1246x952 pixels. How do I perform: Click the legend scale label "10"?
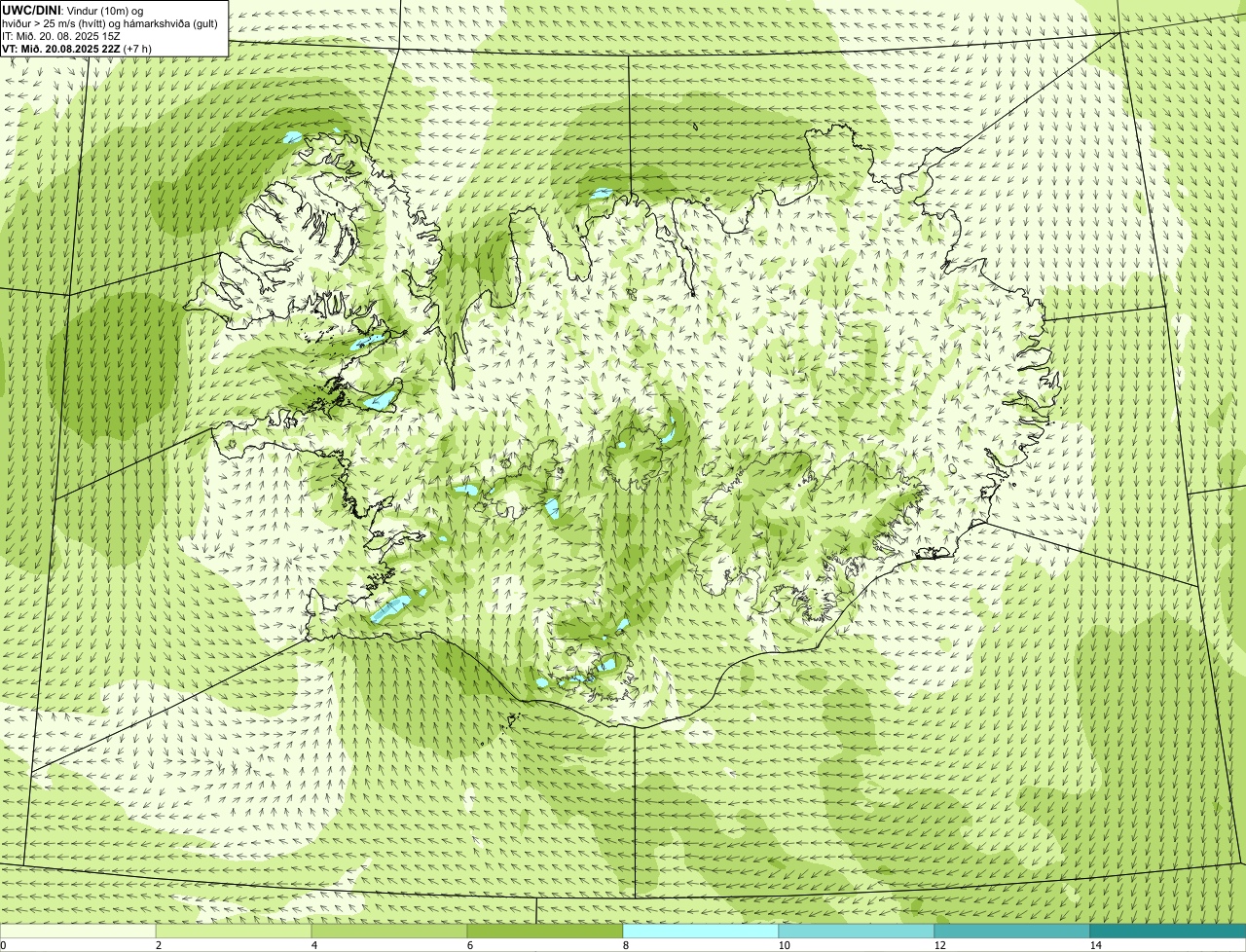(784, 945)
